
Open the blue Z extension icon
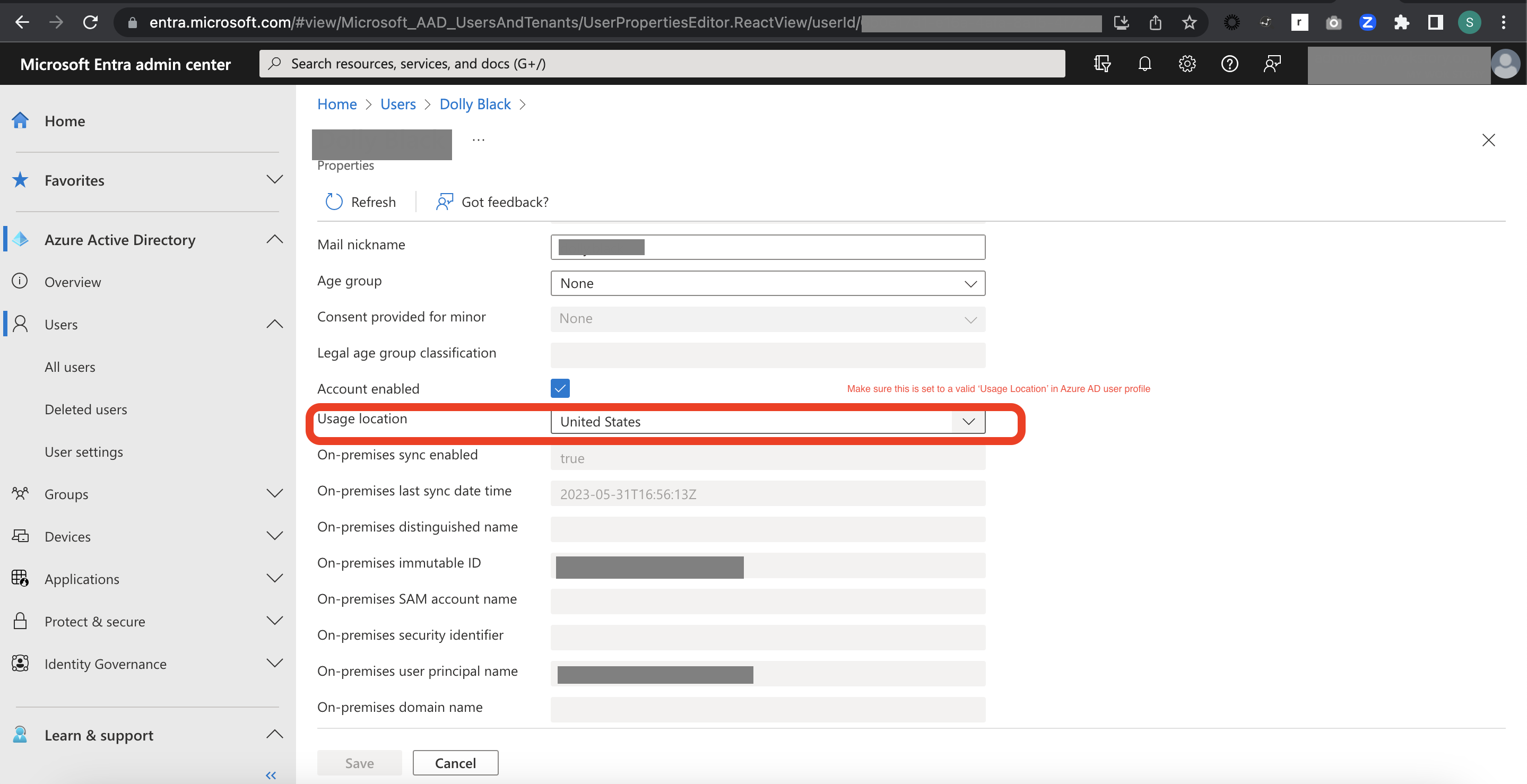point(1367,22)
